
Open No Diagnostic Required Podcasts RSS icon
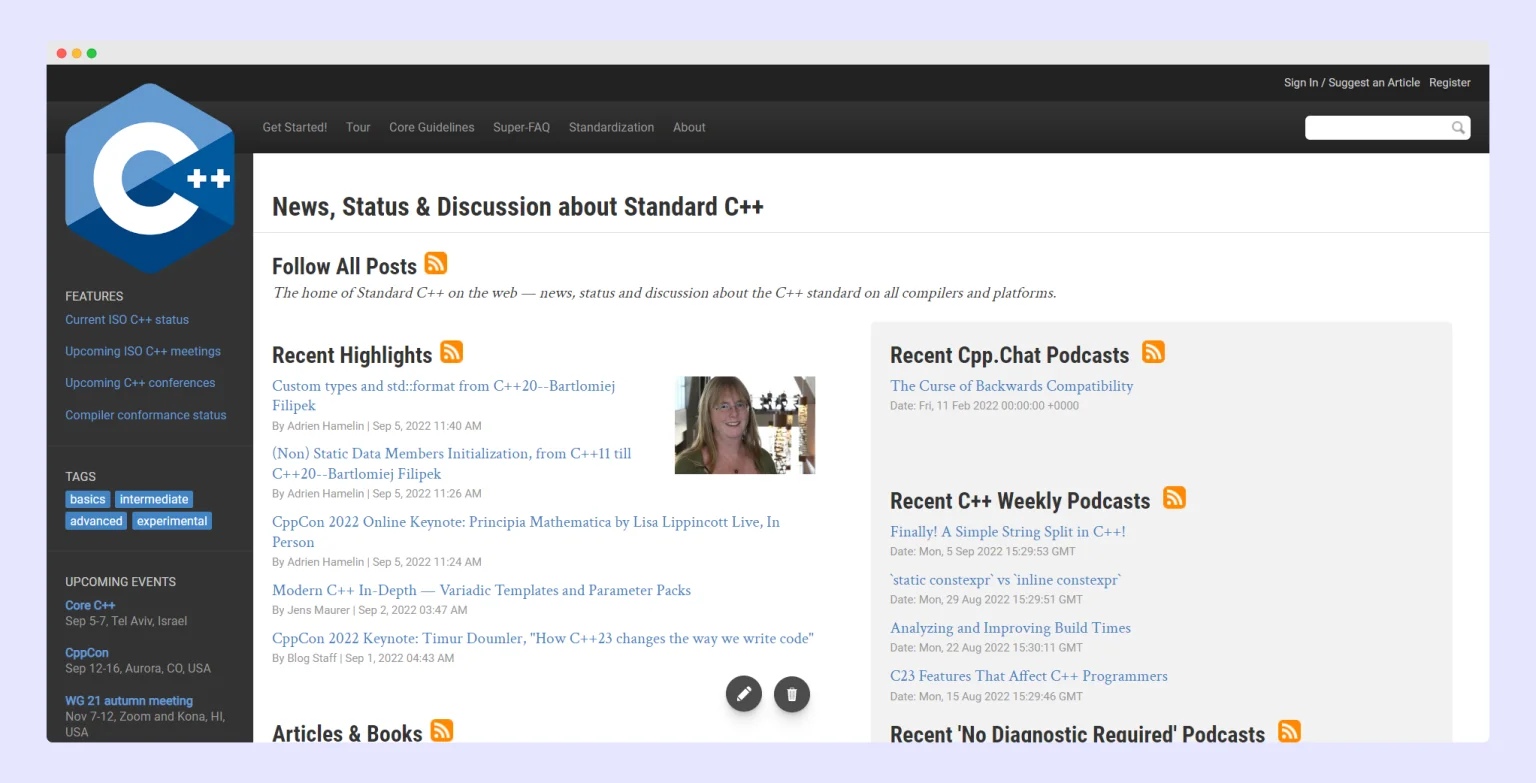point(1290,731)
